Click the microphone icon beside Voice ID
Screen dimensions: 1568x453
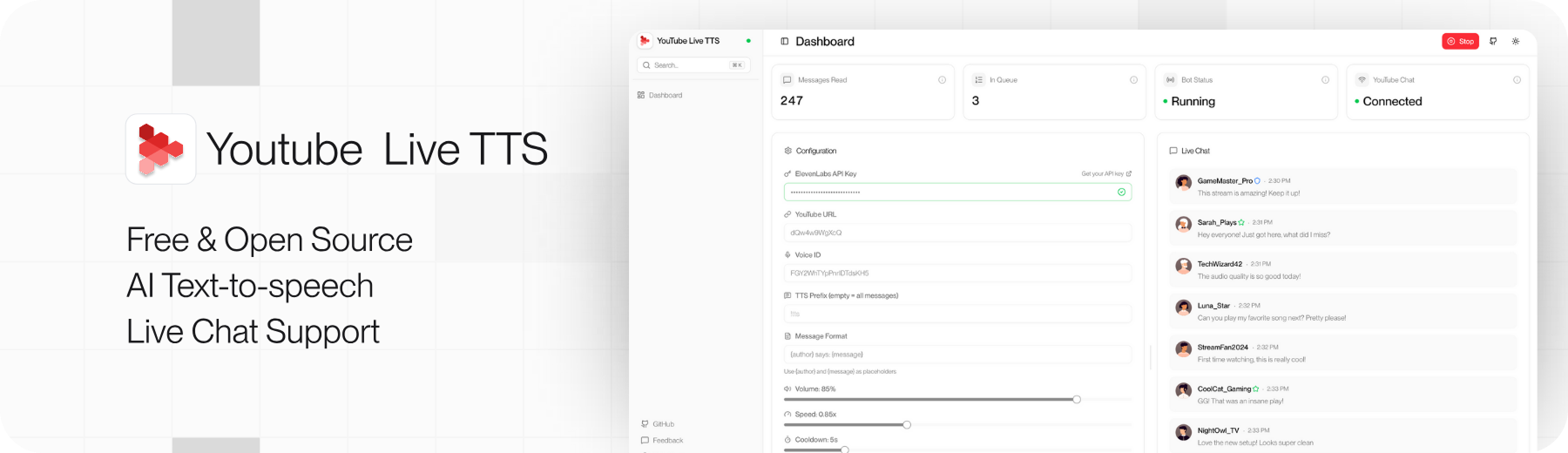click(787, 255)
